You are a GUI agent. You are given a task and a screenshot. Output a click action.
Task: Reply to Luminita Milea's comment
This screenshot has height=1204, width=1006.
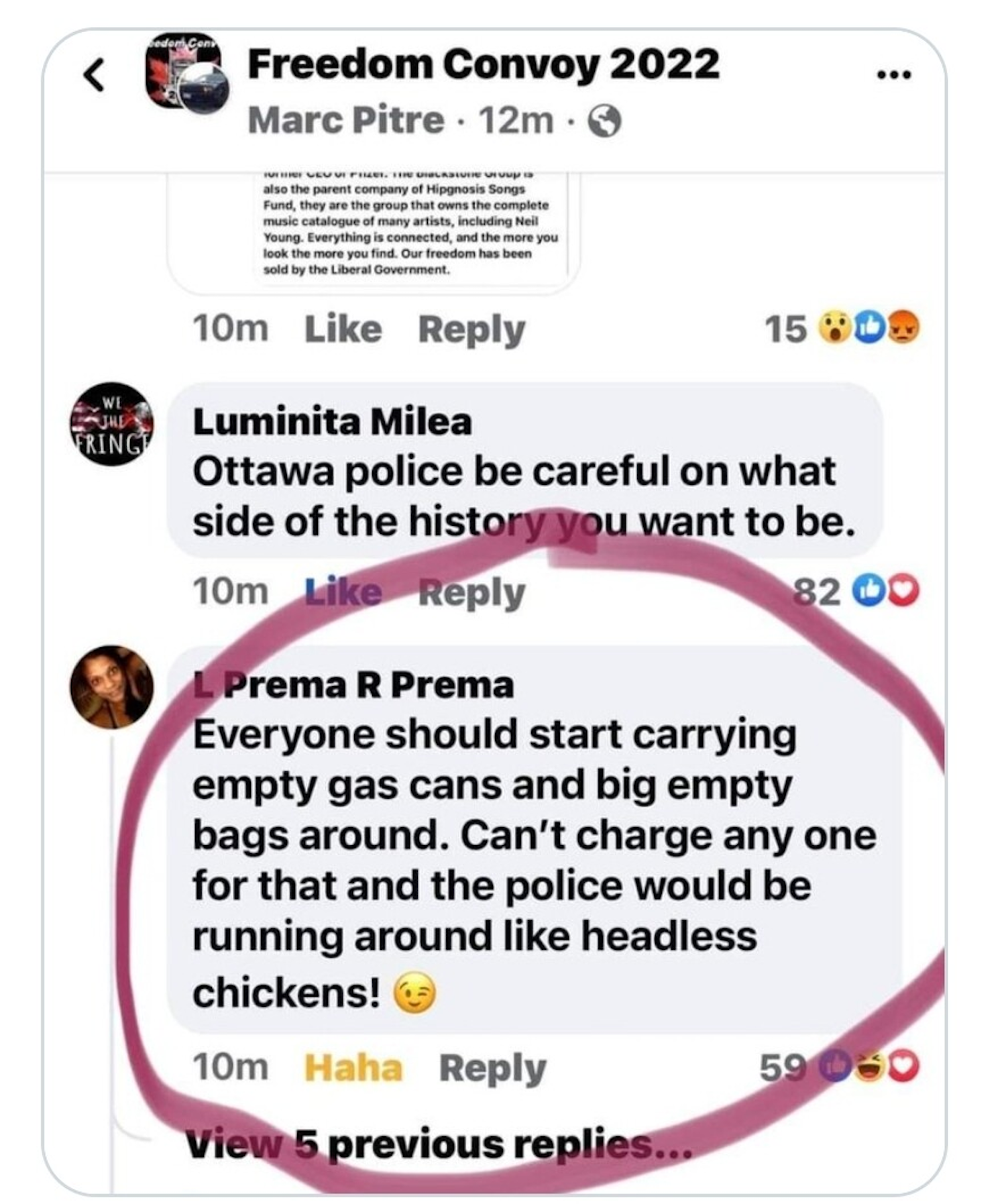pyautogui.click(x=471, y=593)
